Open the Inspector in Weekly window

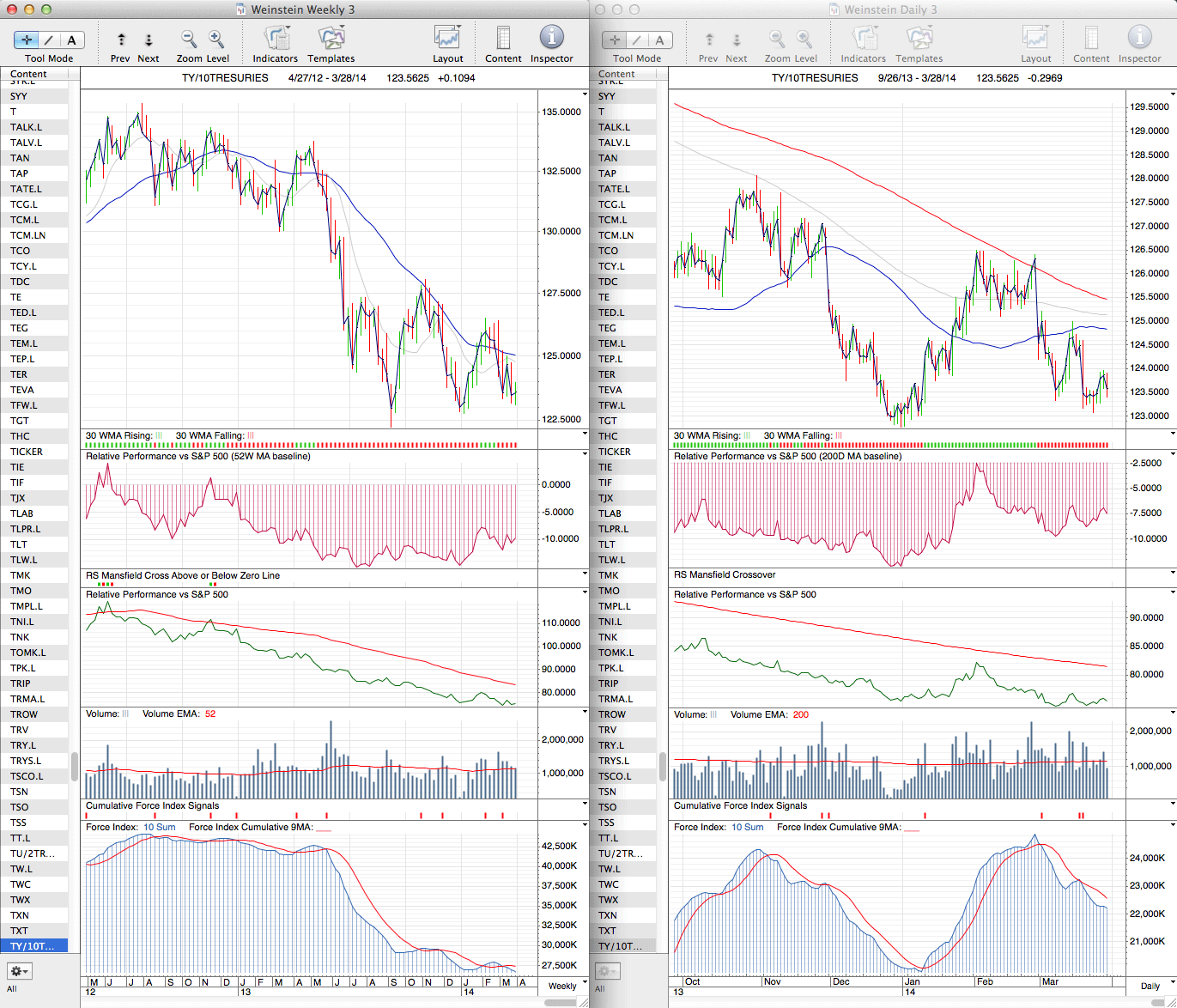click(x=551, y=39)
